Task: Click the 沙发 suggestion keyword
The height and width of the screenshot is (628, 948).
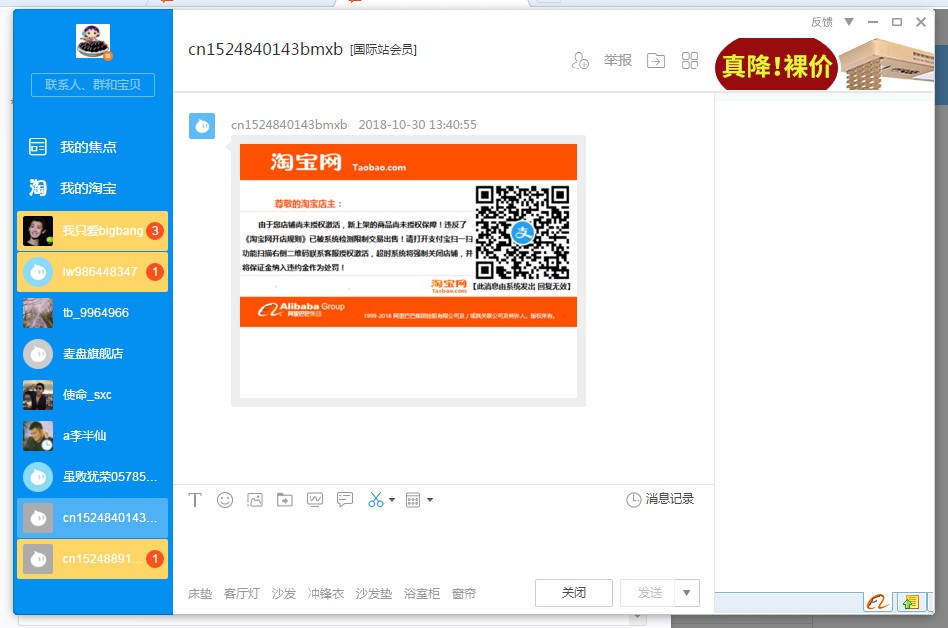Action: click(x=284, y=594)
